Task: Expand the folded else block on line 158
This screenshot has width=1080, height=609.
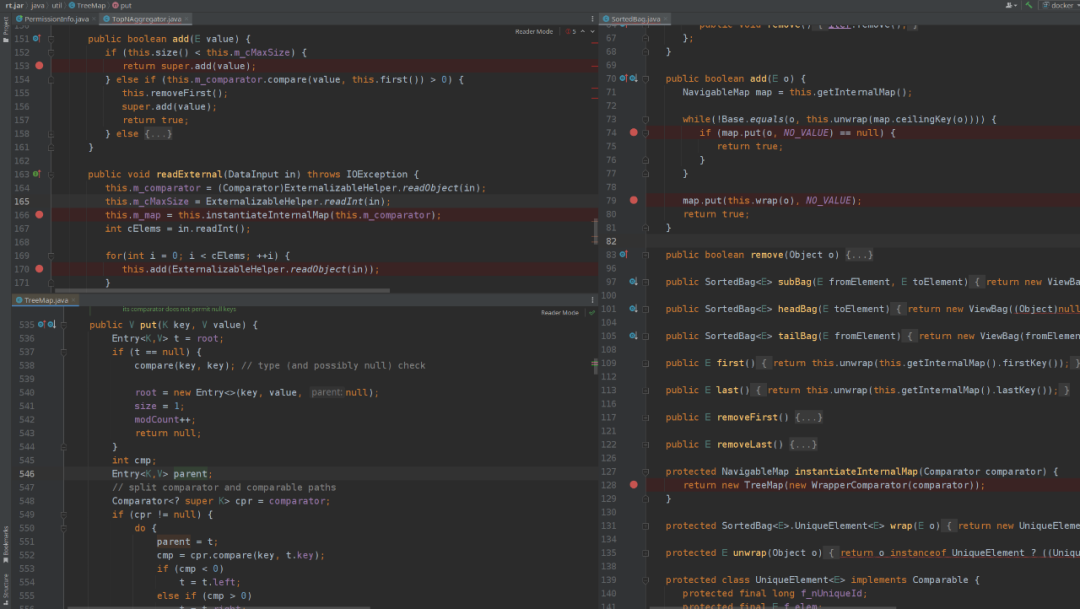Action: pyautogui.click(x=158, y=134)
